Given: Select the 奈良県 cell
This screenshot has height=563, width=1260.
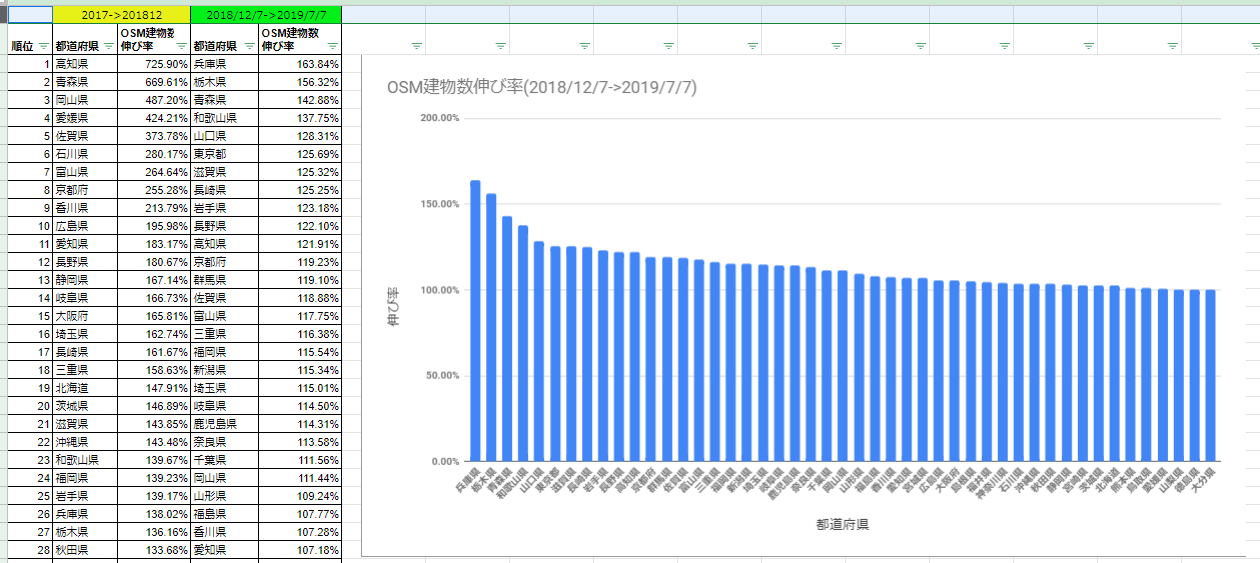Looking at the screenshot, I should pos(225,442).
